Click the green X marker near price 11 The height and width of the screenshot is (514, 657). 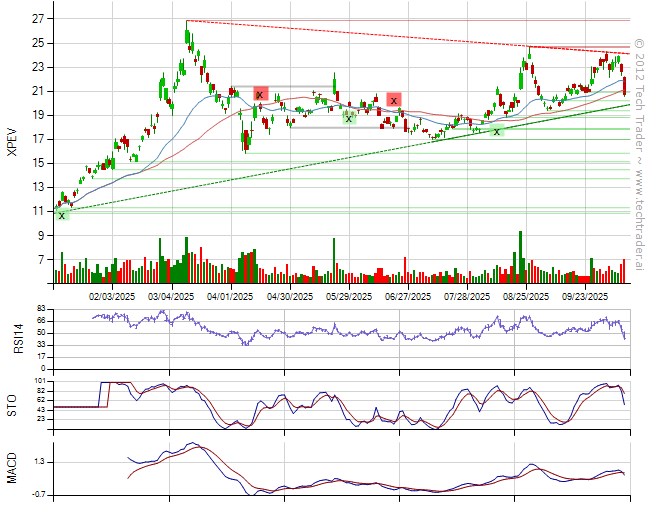pos(62,215)
